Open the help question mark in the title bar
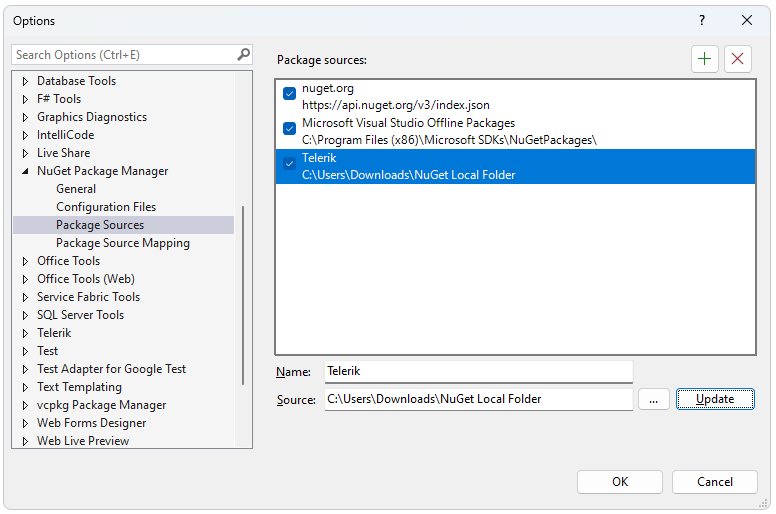Image resolution: width=776 pixels, height=514 pixels. [x=702, y=20]
